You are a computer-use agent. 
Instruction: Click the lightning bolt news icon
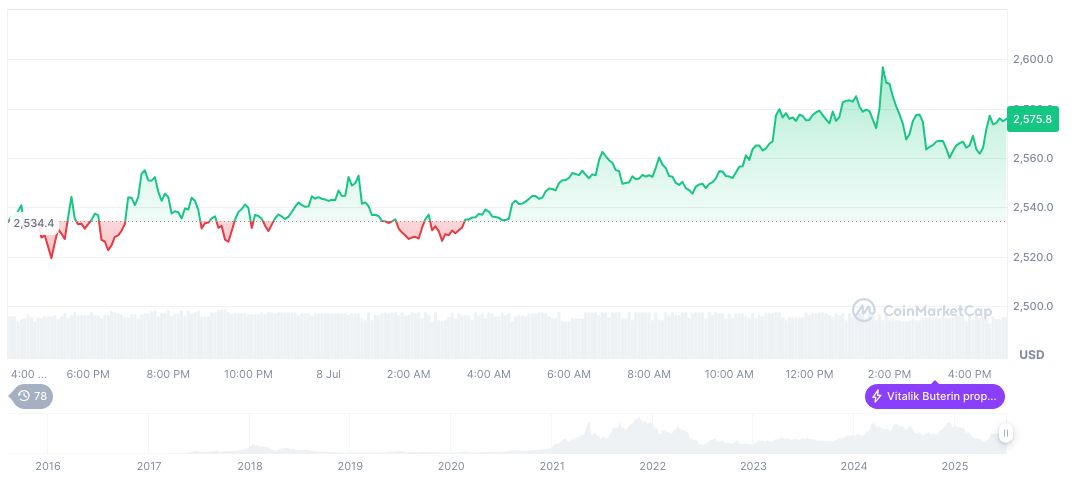click(877, 396)
